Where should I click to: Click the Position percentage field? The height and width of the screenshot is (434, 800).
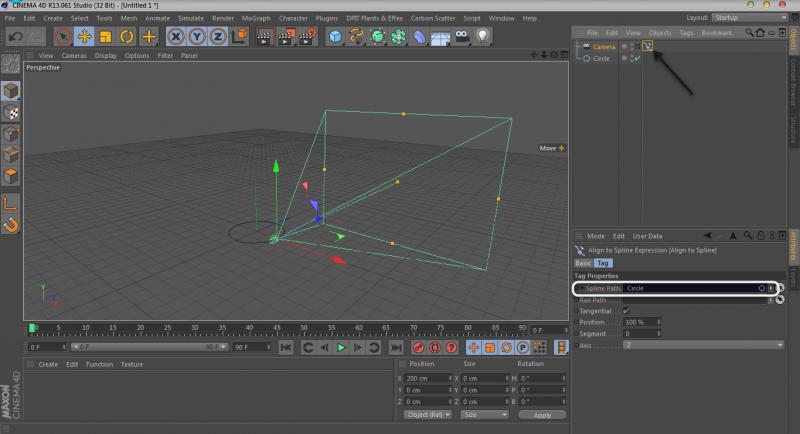638,322
